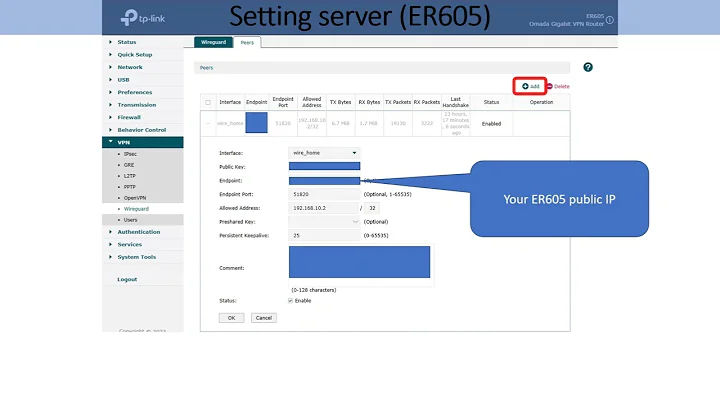This screenshot has width=720, height=404.
Task: Click the RX Packets column header
Action: click(x=427, y=102)
